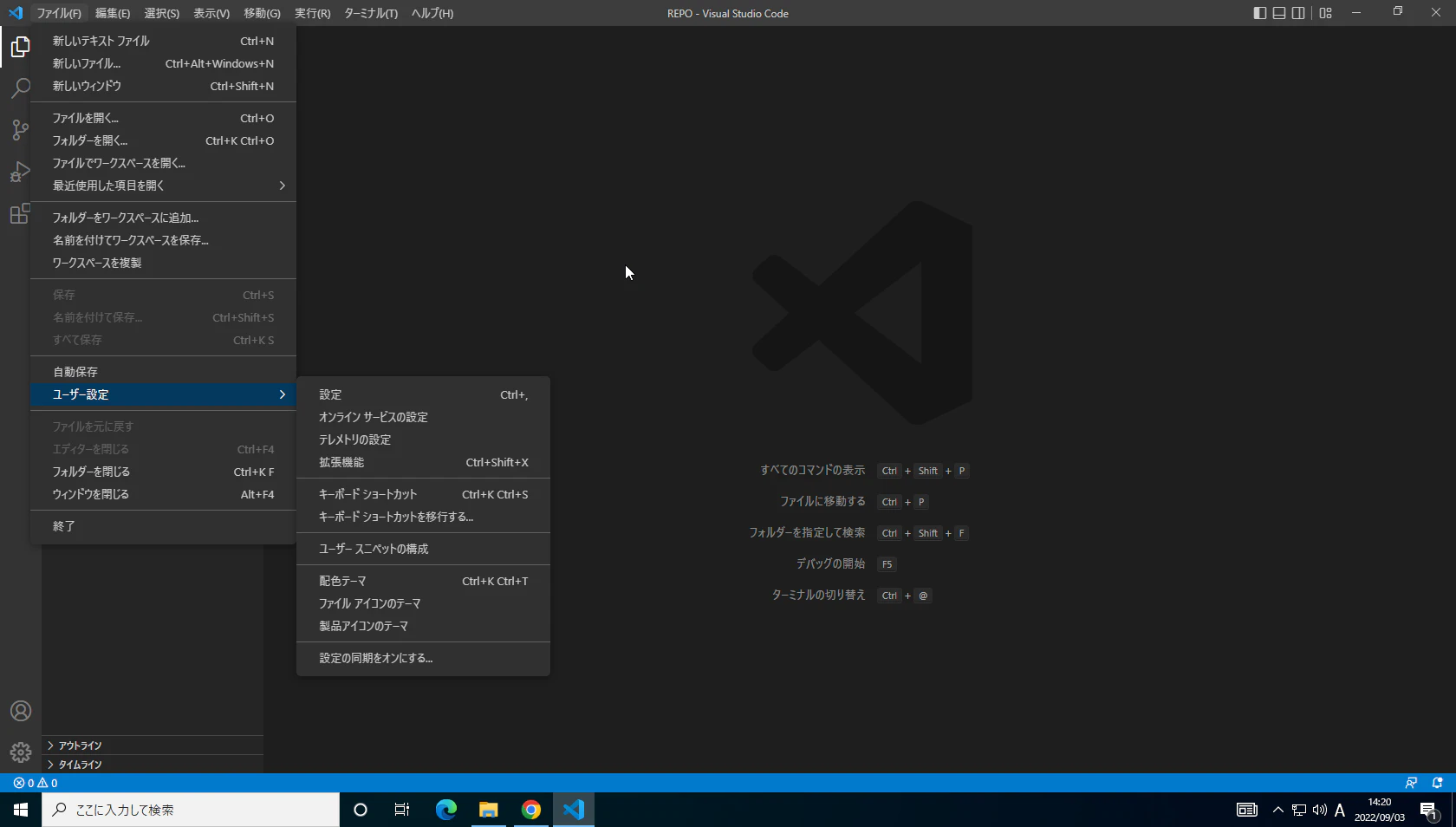Open the Source Control view icon
This screenshot has width=1456, height=827.
tap(21, 130)
